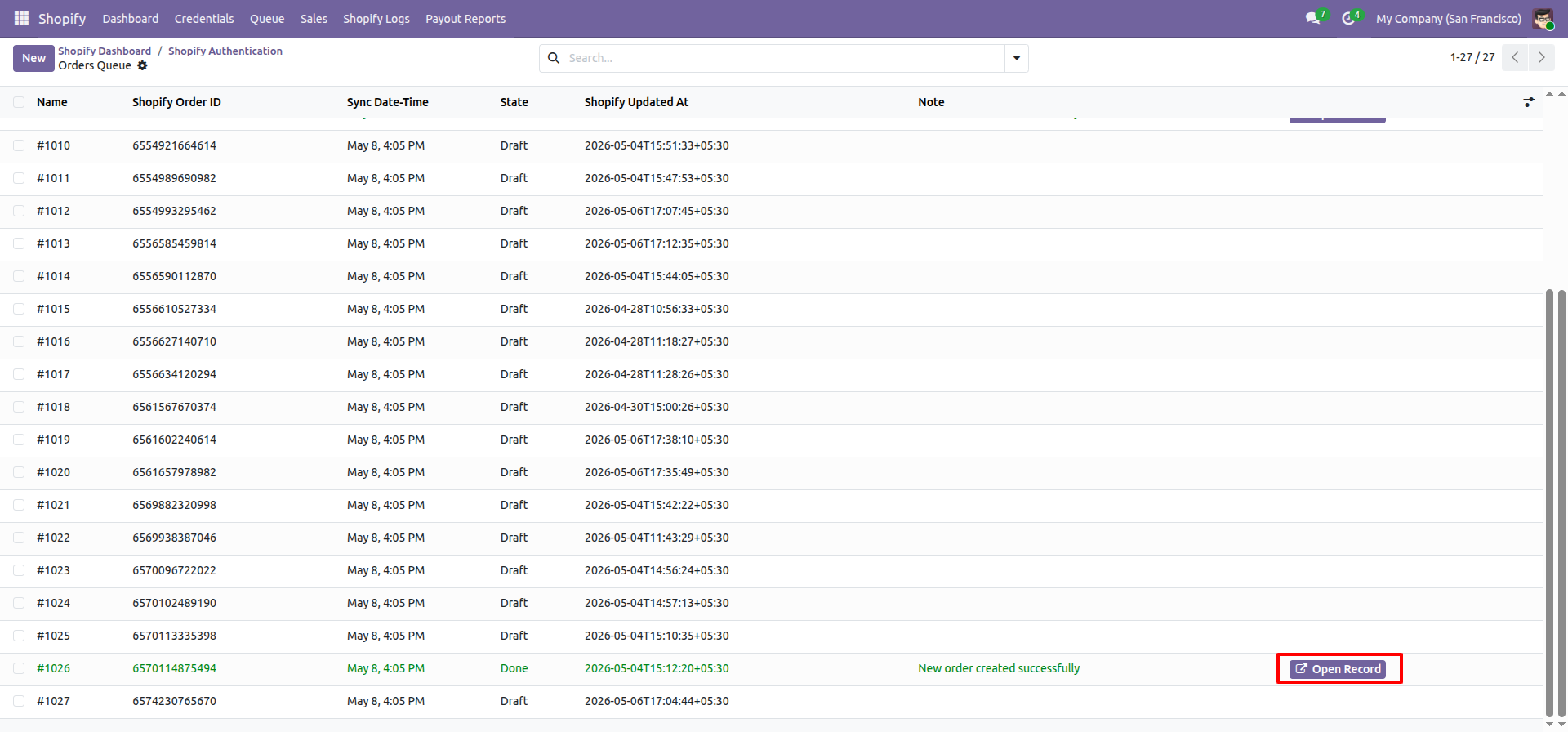The image size is (1568, 732).
Task: Select row #1015 checkbox
Action: coord(19,309)
